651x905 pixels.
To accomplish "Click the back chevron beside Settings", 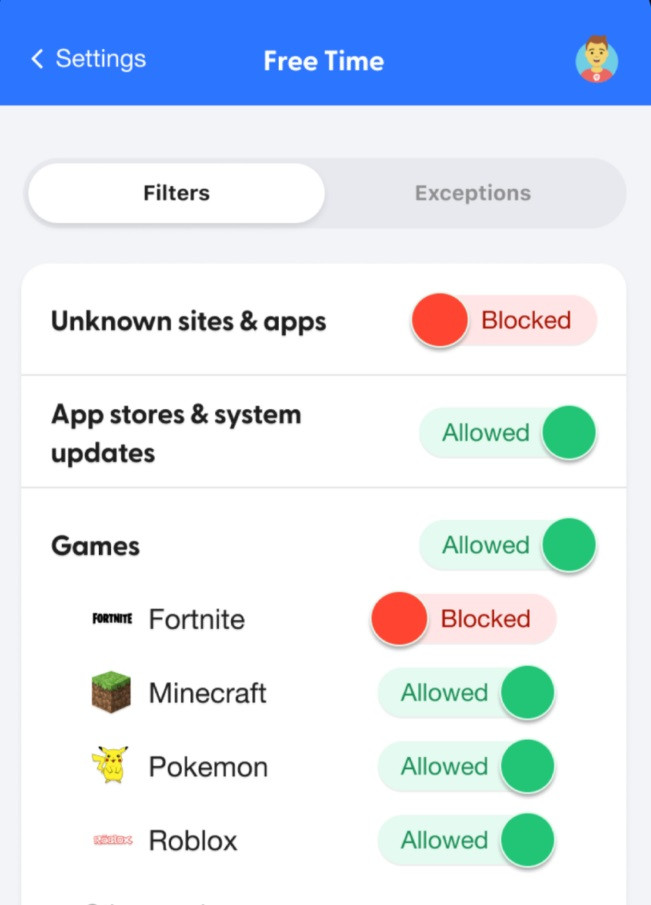I will click(36, 59).
